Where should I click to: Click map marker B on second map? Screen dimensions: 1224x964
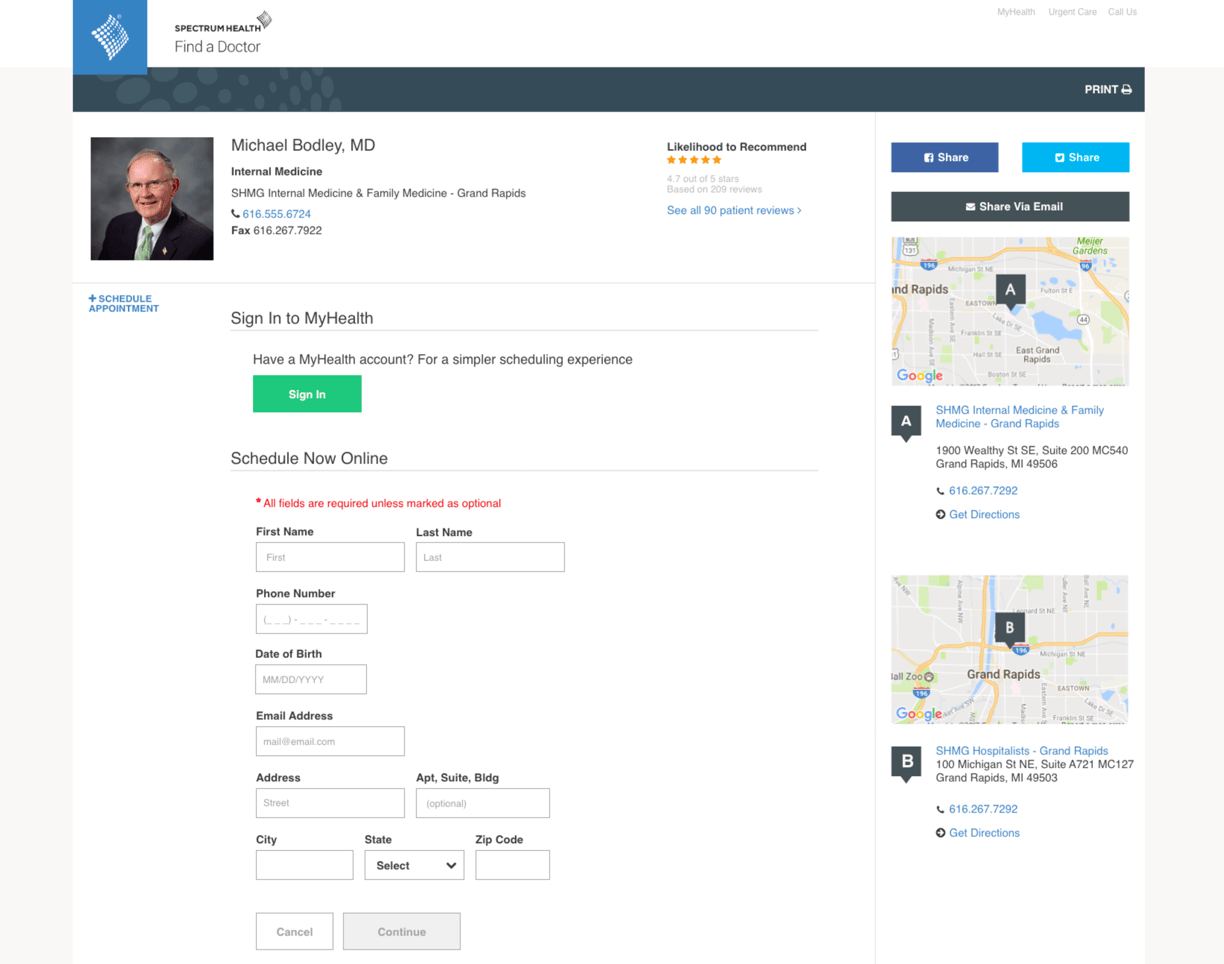pos(1010,630)
